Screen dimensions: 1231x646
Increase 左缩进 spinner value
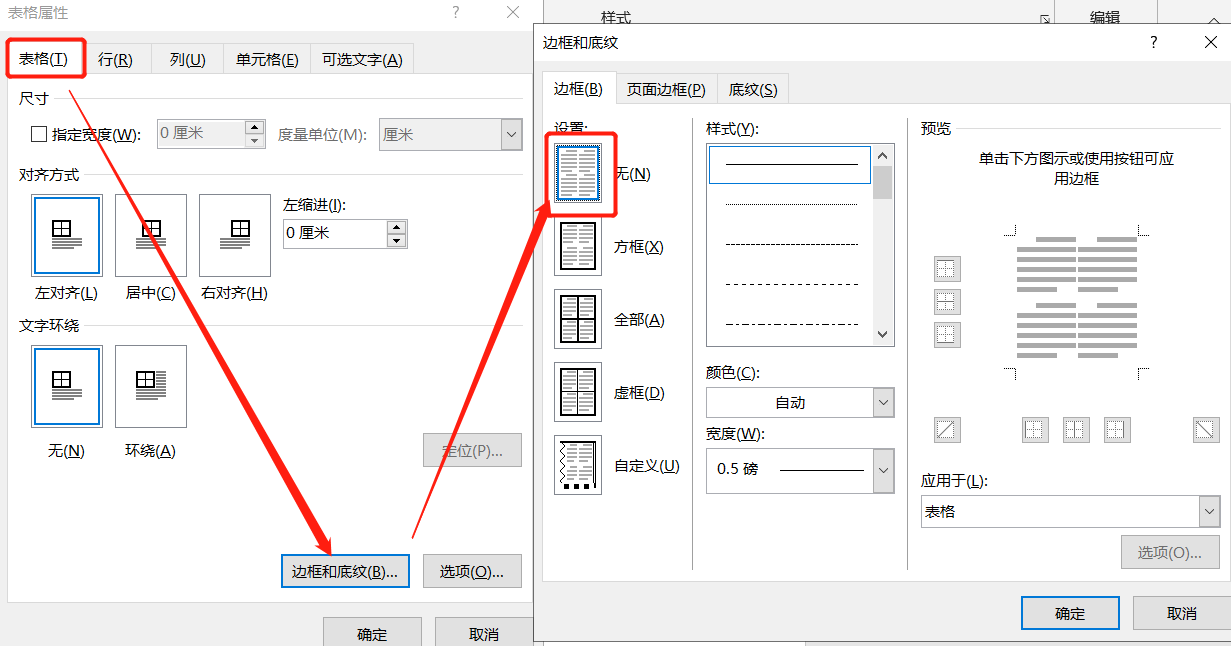click(397, 226)
